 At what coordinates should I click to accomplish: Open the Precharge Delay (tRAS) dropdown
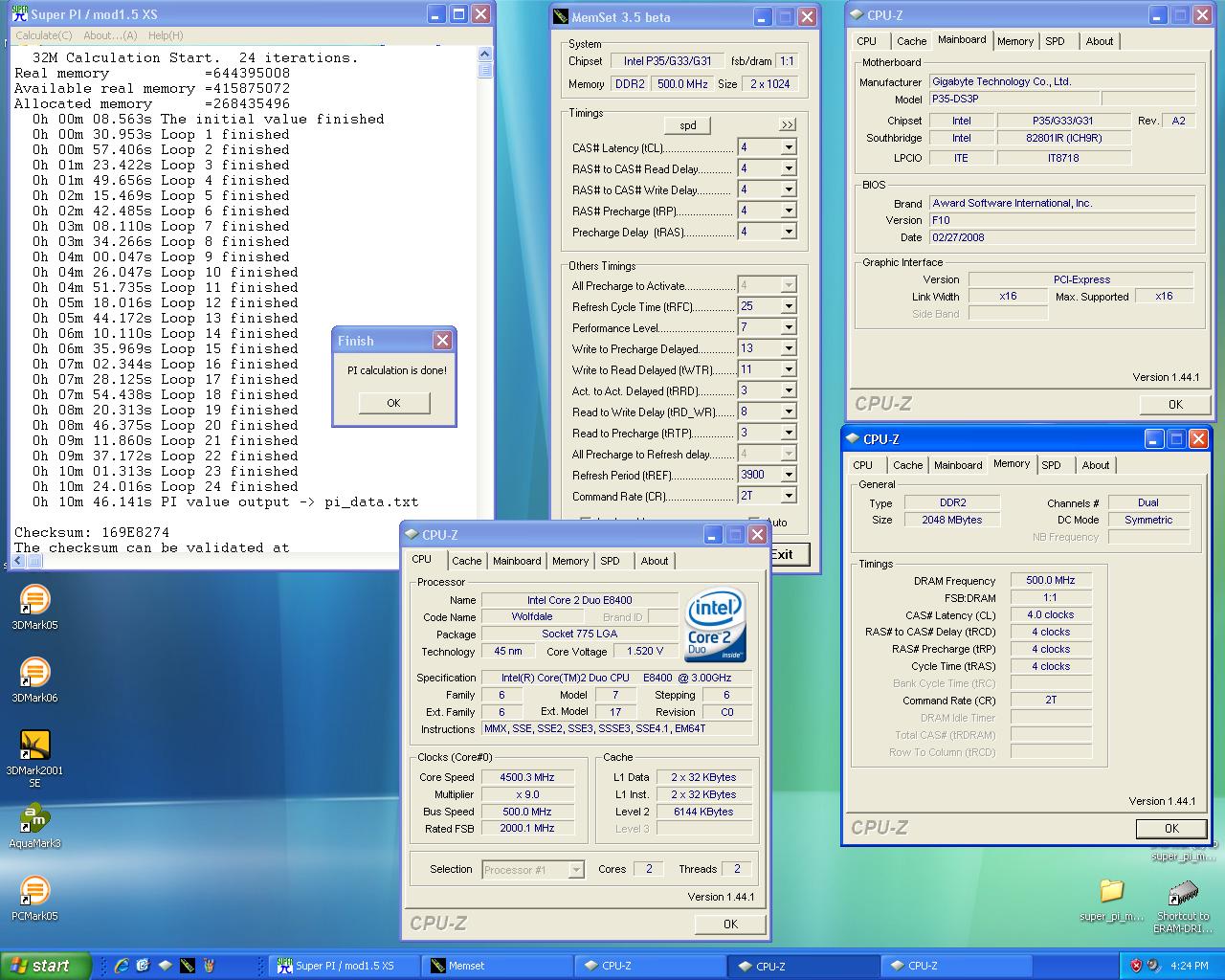[789, 232]
